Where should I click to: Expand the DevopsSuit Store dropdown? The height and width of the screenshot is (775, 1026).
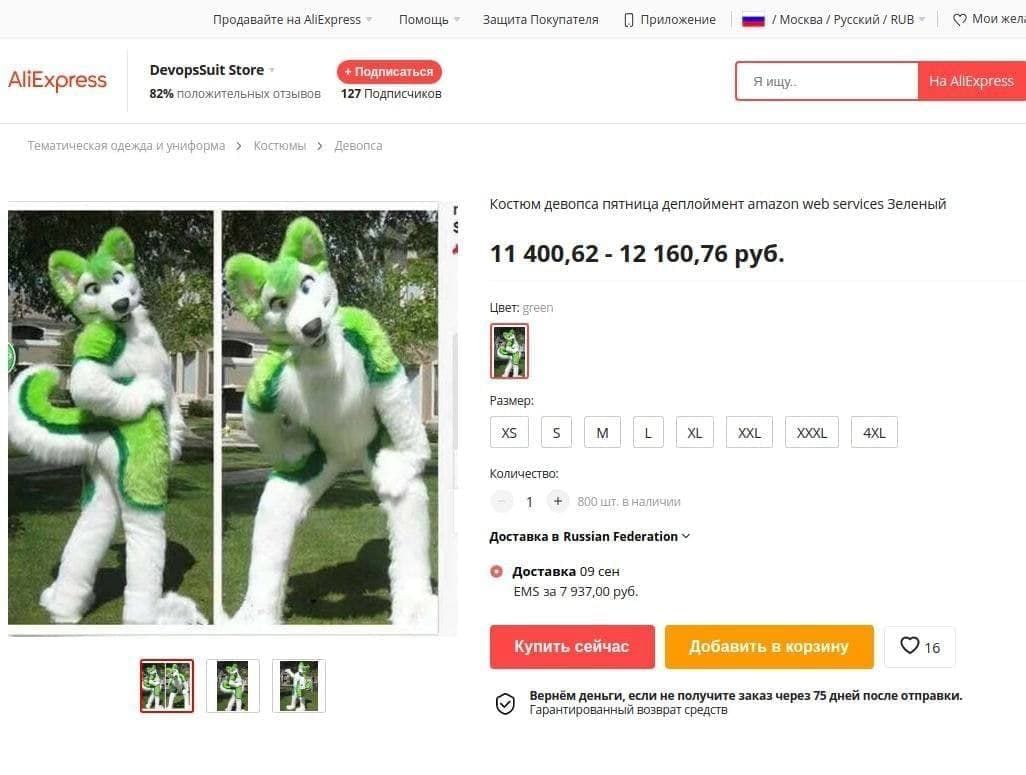[x=272, y=71]
